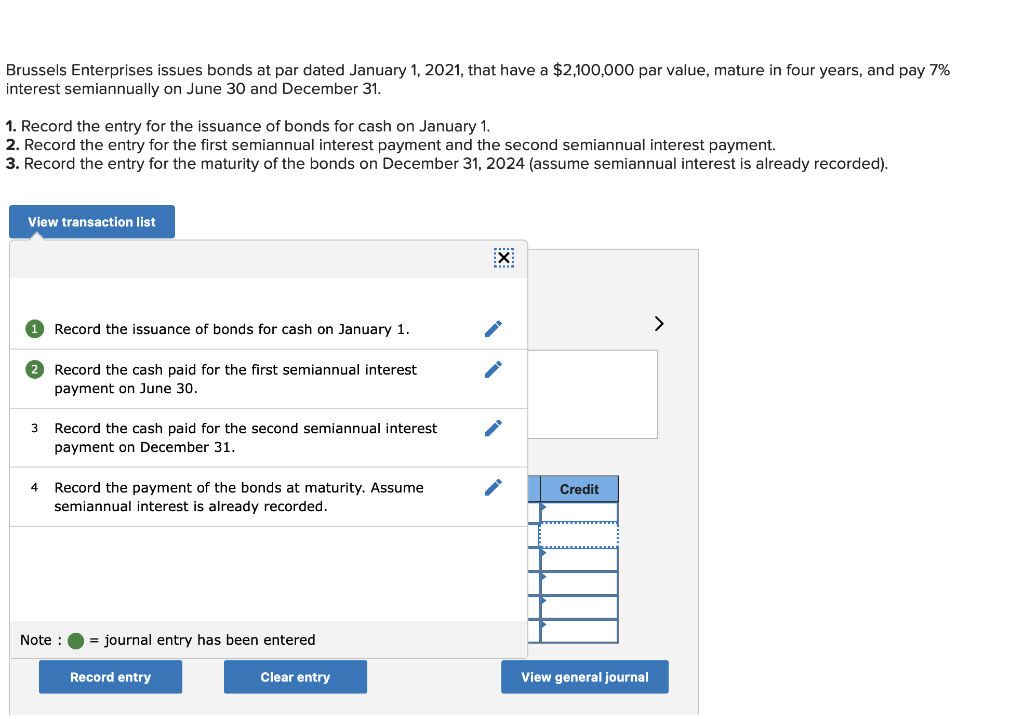
Task: Click the first Credit input cell
Action: tap(579, 512)
